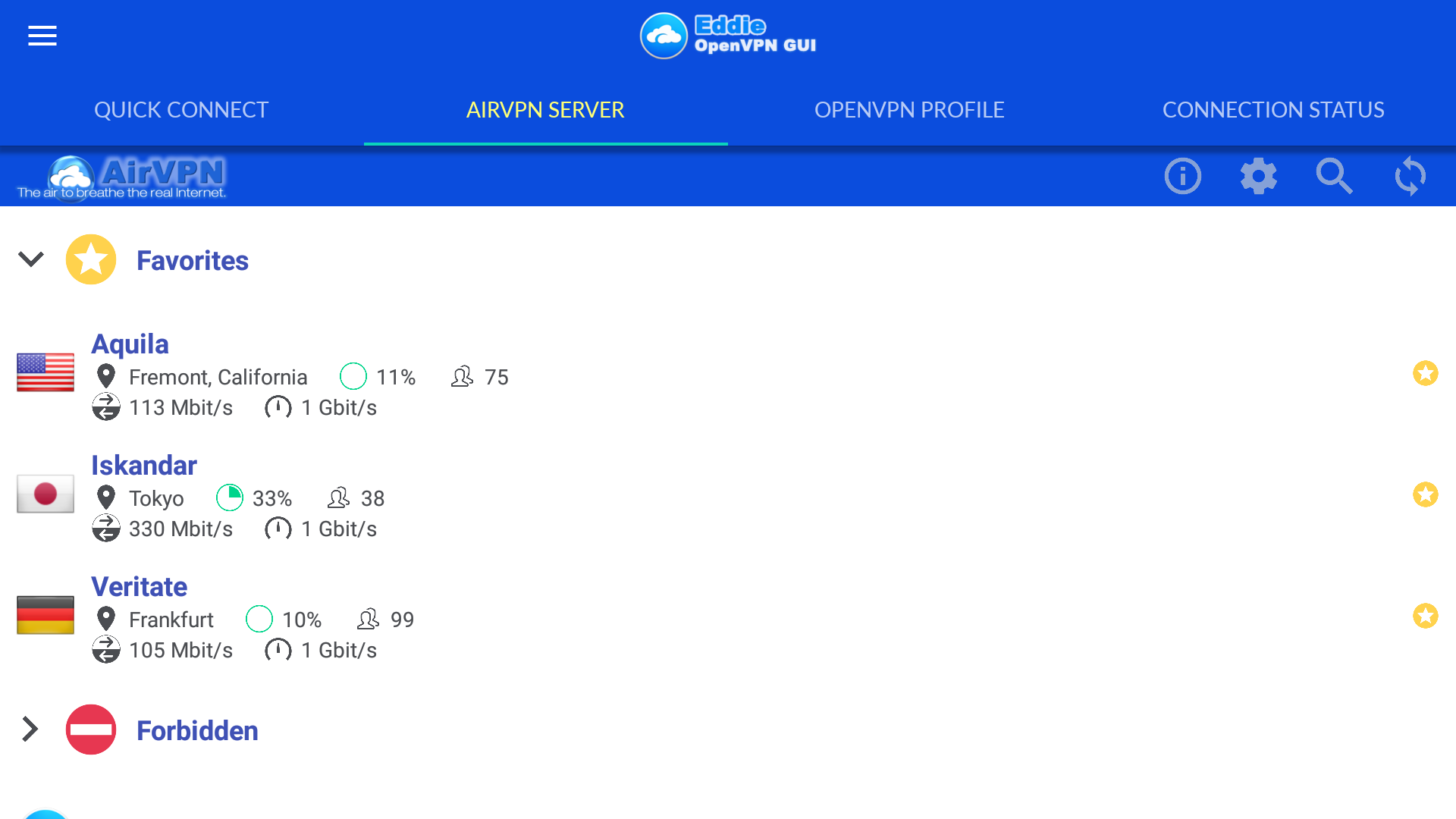Click the red Forbidden group icon
This screenshot has width=1456, height=819.
[91, 730]
